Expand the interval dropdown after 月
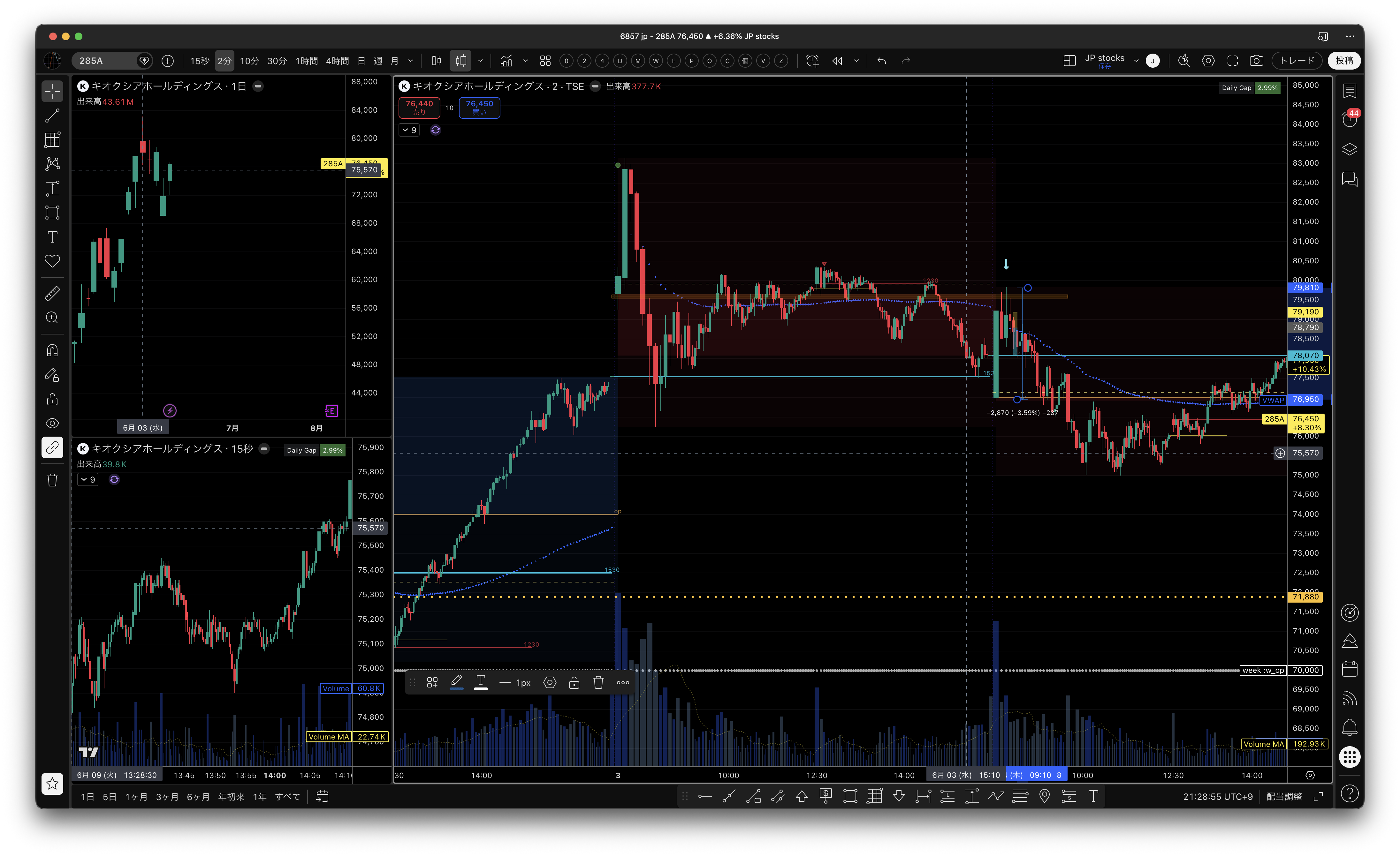This screenshot has width=1400, height=856. 411,61
